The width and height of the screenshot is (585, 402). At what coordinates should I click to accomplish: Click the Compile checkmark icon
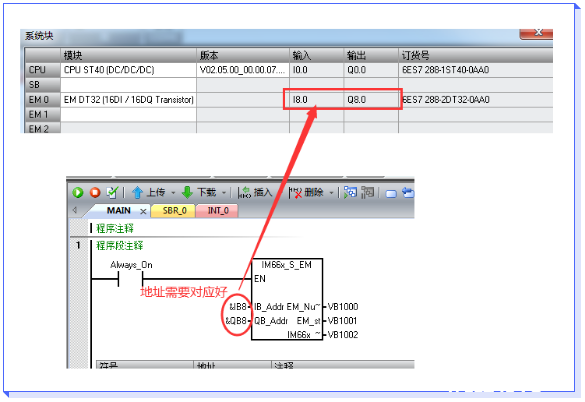pos(112,193)
